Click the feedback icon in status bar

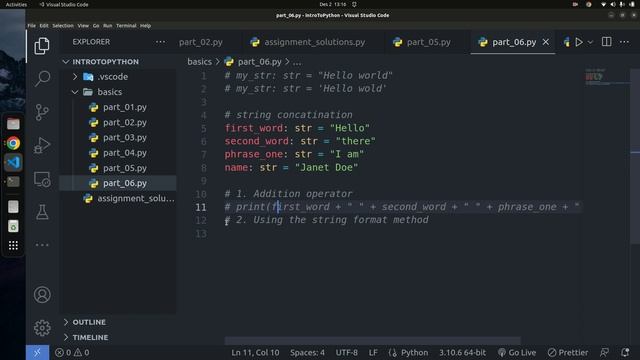point(604,353)
